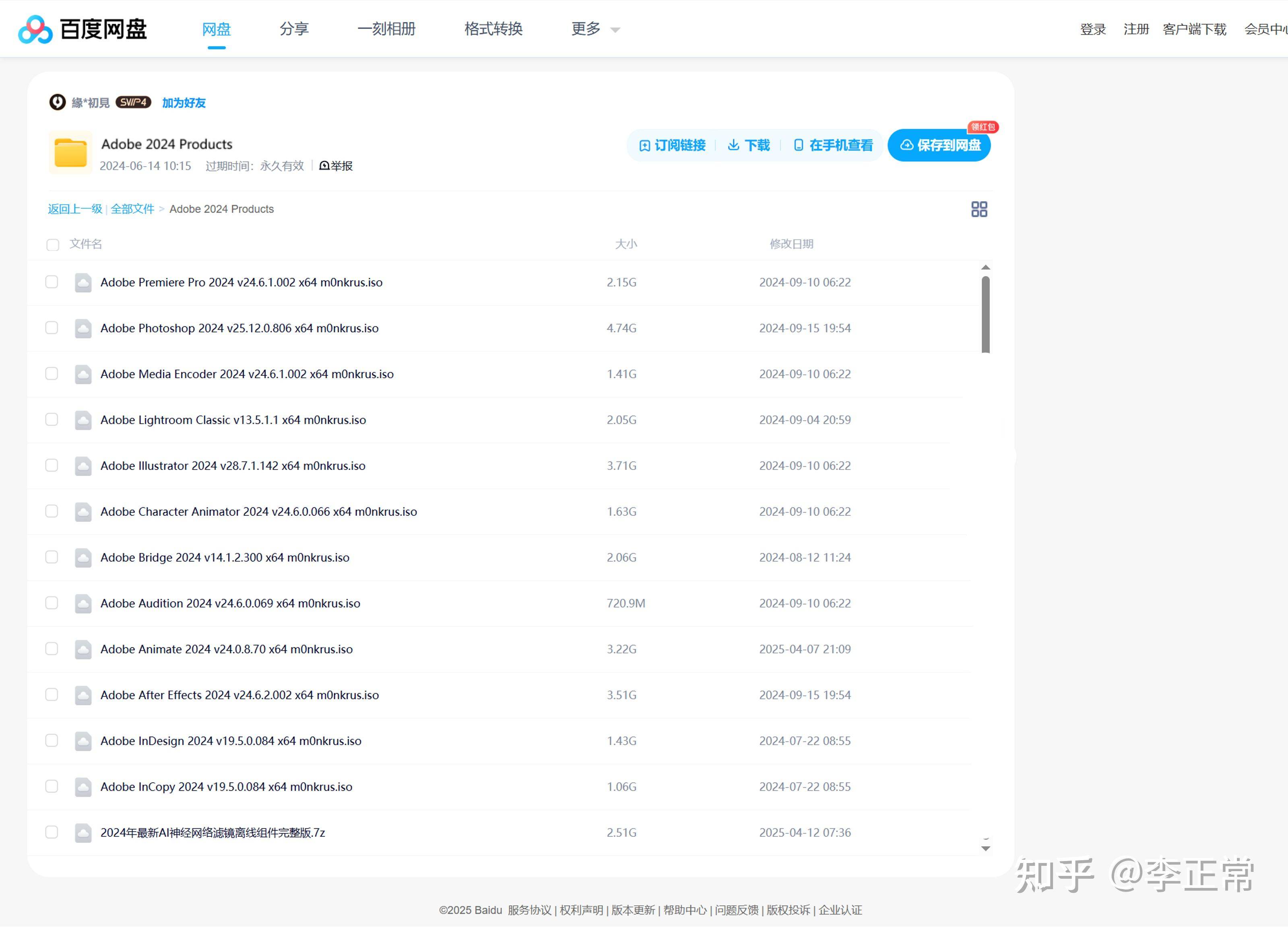Click the Adobe 2024 Products folder icon
Viewport: 1288px width, 927px height.
pyautogui.click(x=70, y=153)
